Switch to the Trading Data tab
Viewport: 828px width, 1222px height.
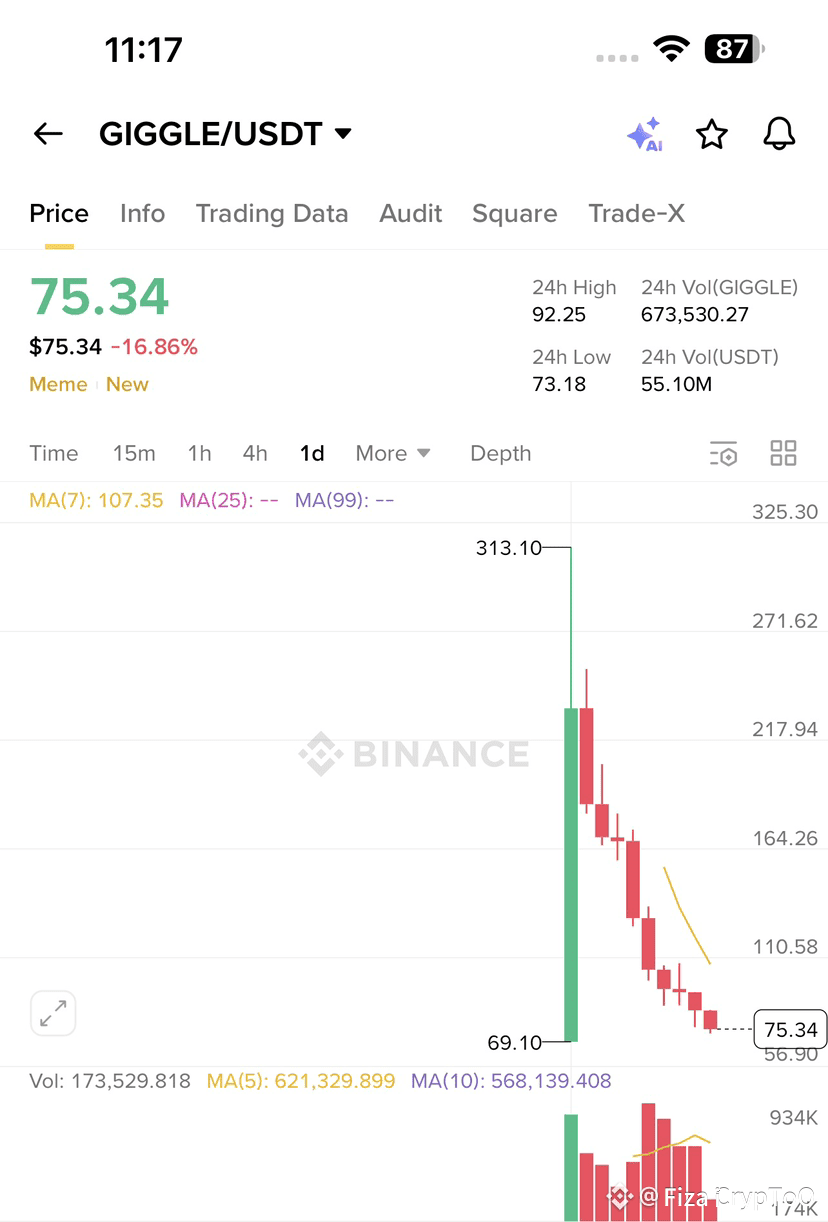272,213
